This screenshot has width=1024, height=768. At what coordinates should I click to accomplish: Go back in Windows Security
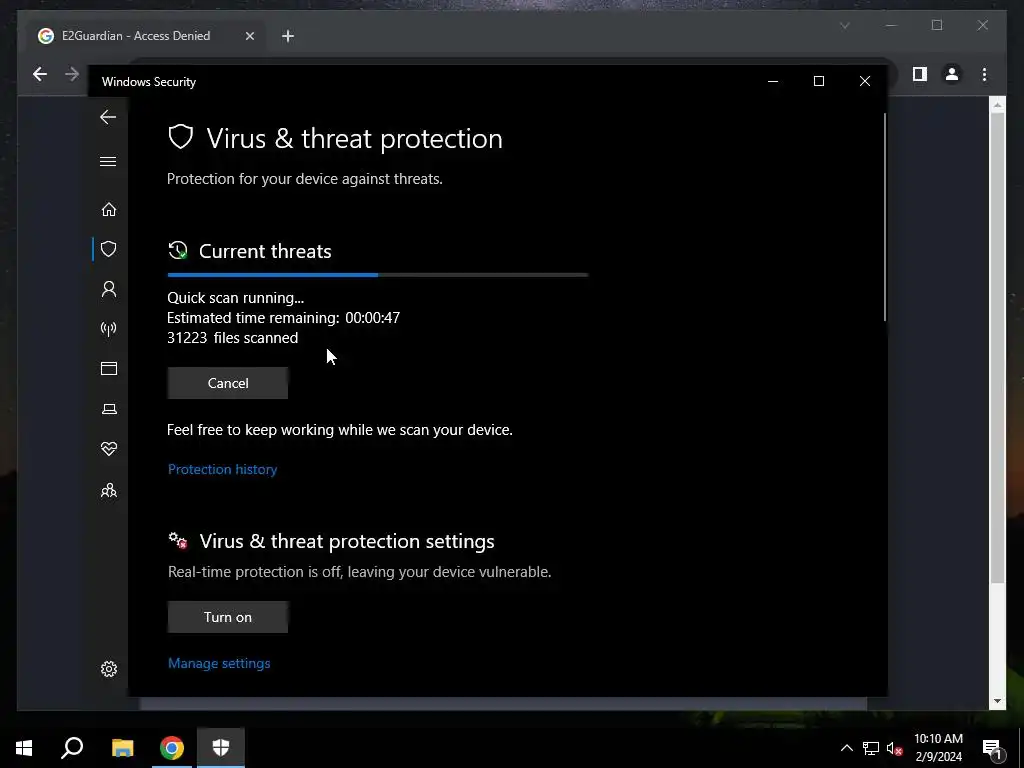click(108, 118)
